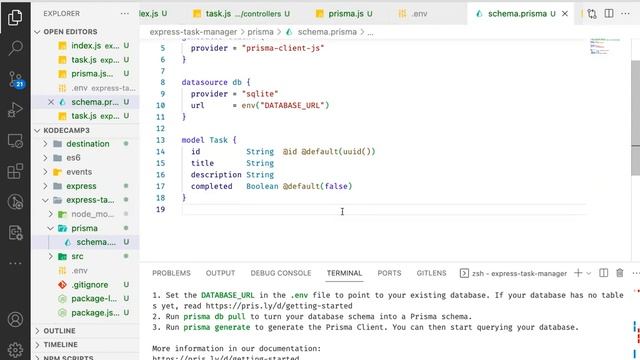Open the Extensions view icon
Viewport: 640px width, 360px height.
15,171
